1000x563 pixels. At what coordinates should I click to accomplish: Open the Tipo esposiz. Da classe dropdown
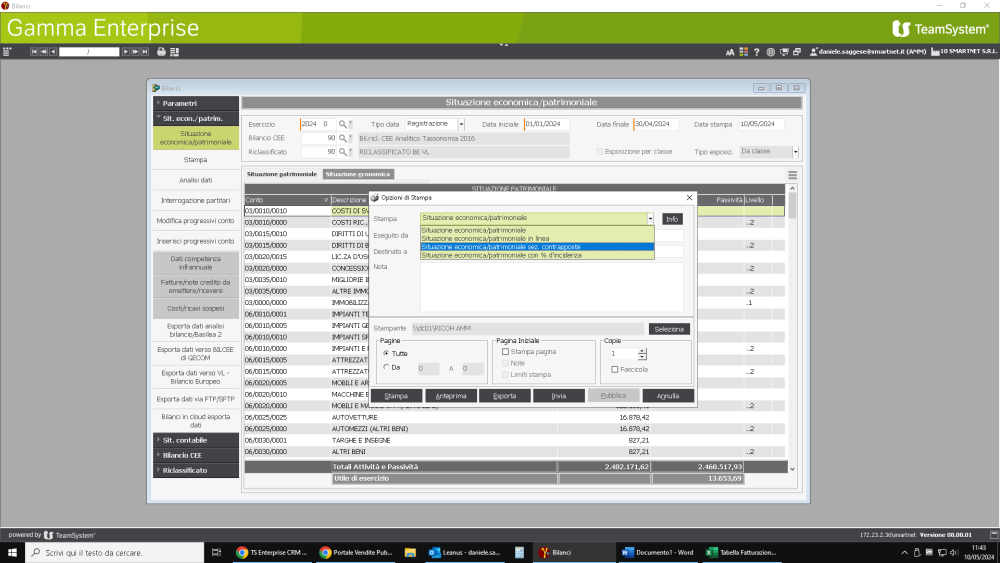(x=795, y=152)
